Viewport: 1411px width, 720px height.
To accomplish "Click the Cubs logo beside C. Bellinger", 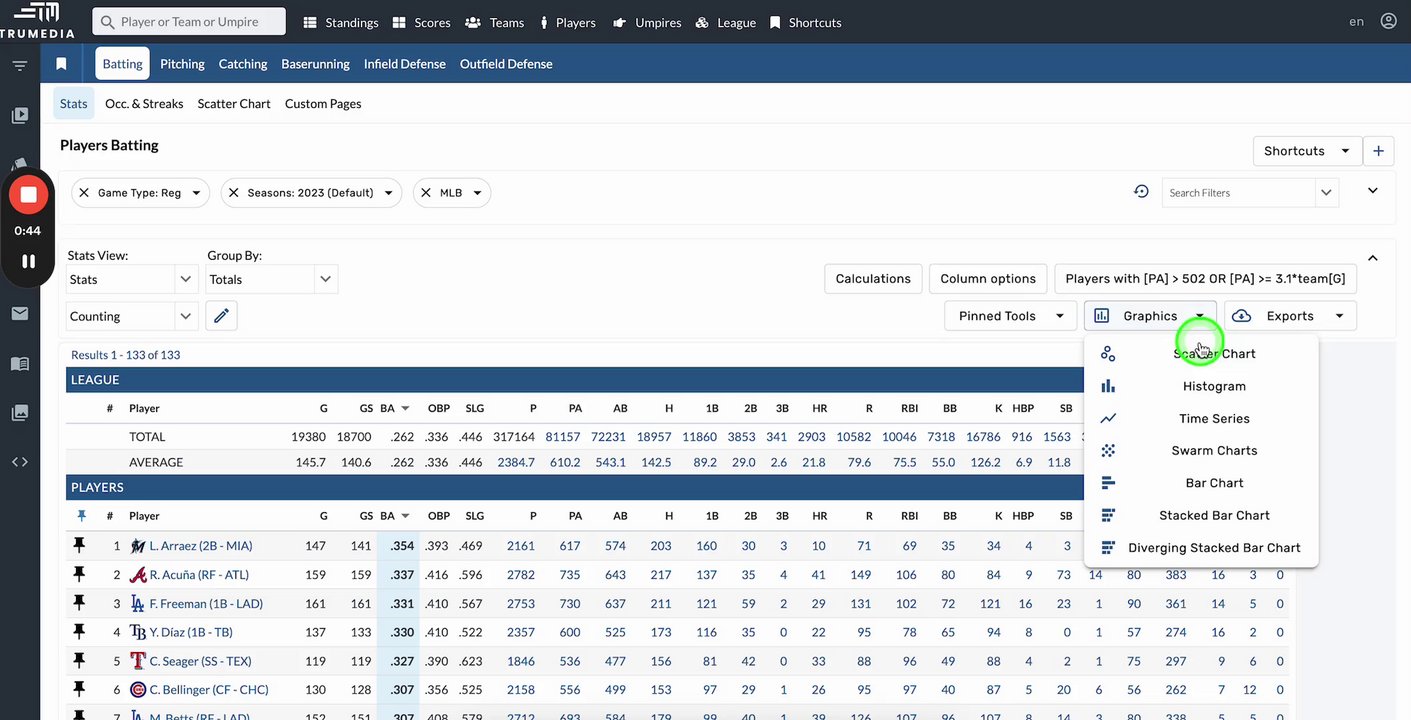I will point(138,690).
